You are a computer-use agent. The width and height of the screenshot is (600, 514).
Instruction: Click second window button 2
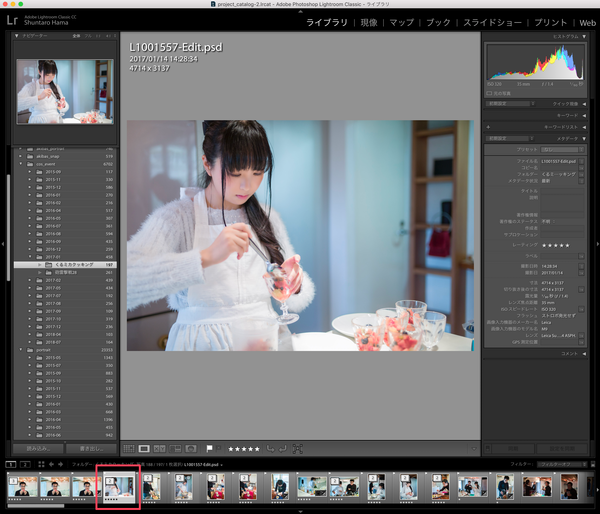25,465
